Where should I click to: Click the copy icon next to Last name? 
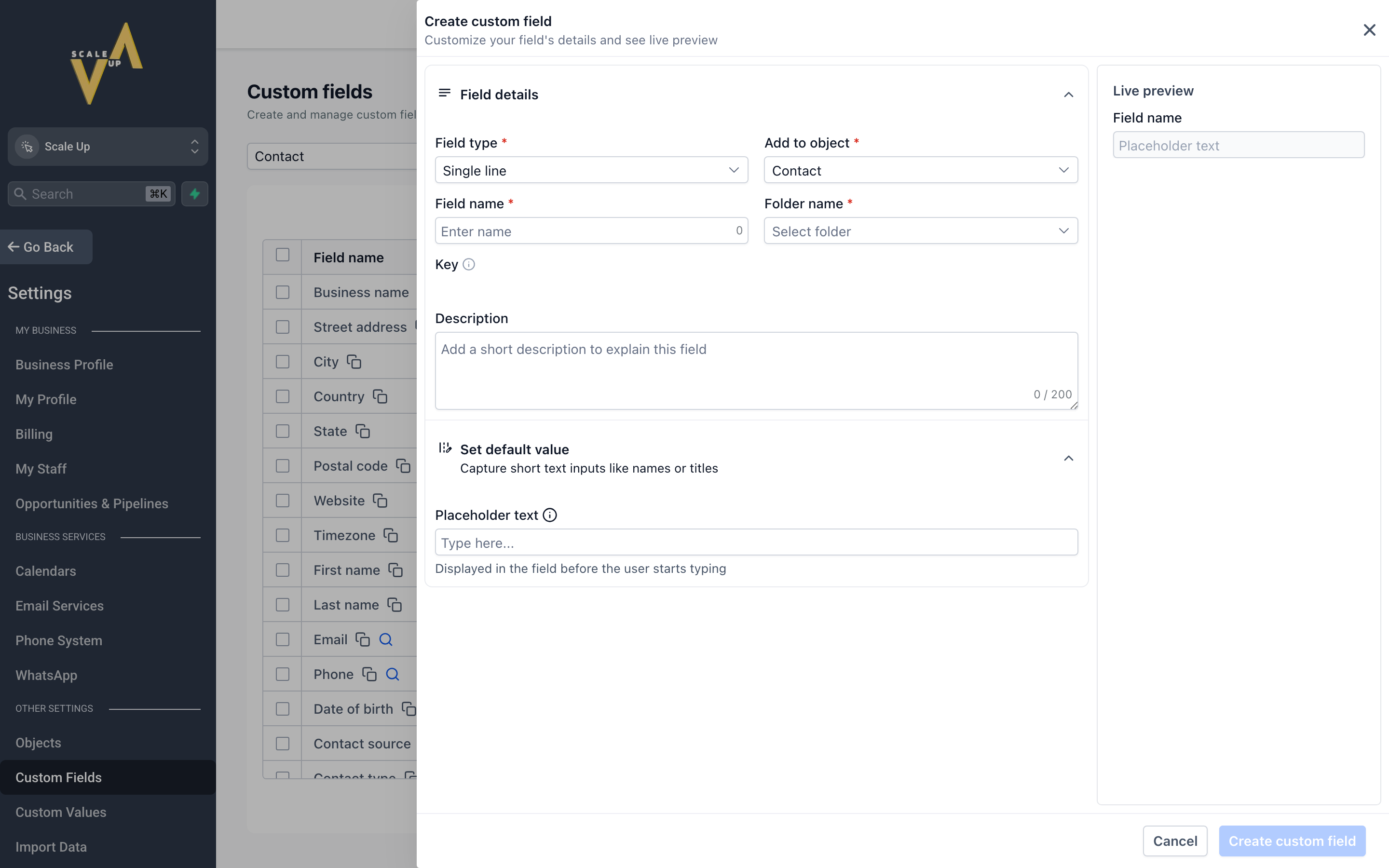395,605
